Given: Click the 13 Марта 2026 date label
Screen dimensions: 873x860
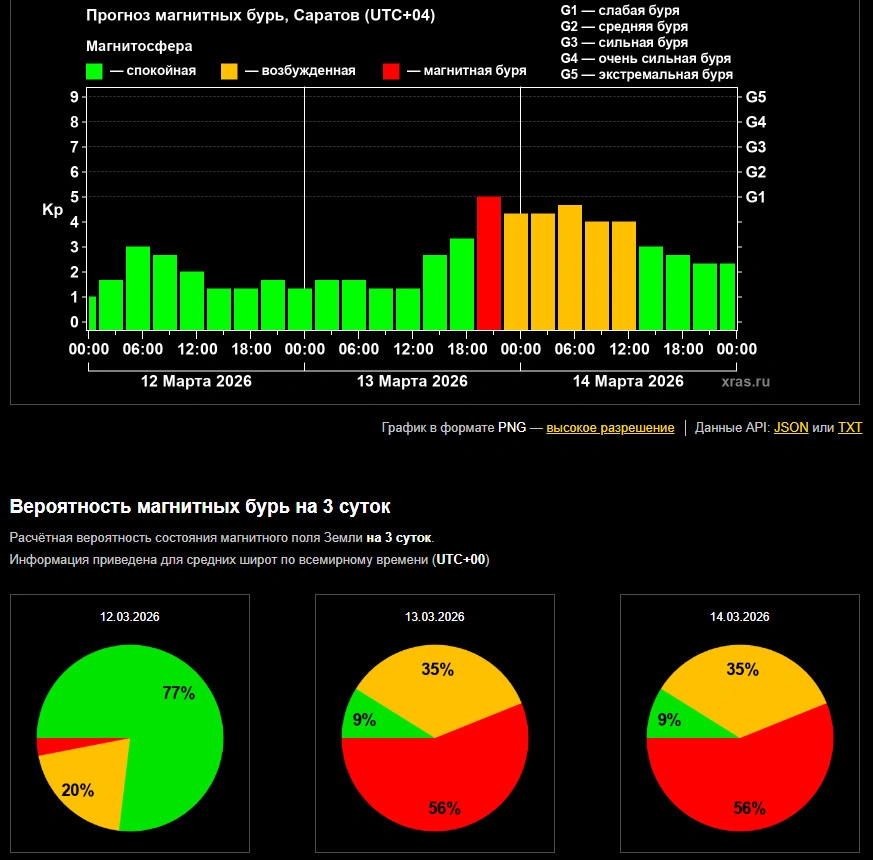Looking at the screenshot, I should [x=412, y=381].
